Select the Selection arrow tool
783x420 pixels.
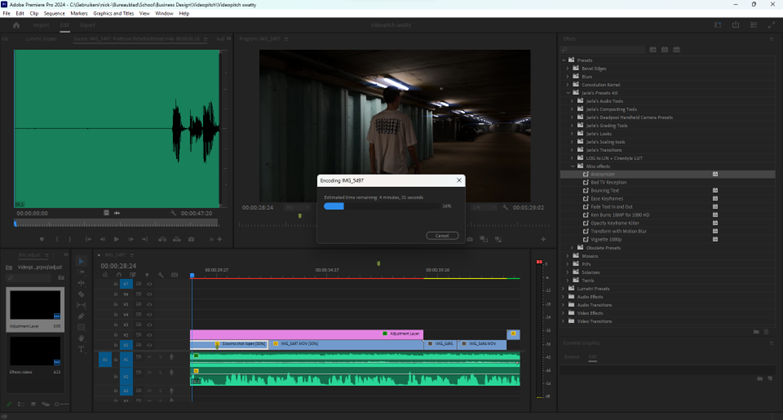coord(81,261)
